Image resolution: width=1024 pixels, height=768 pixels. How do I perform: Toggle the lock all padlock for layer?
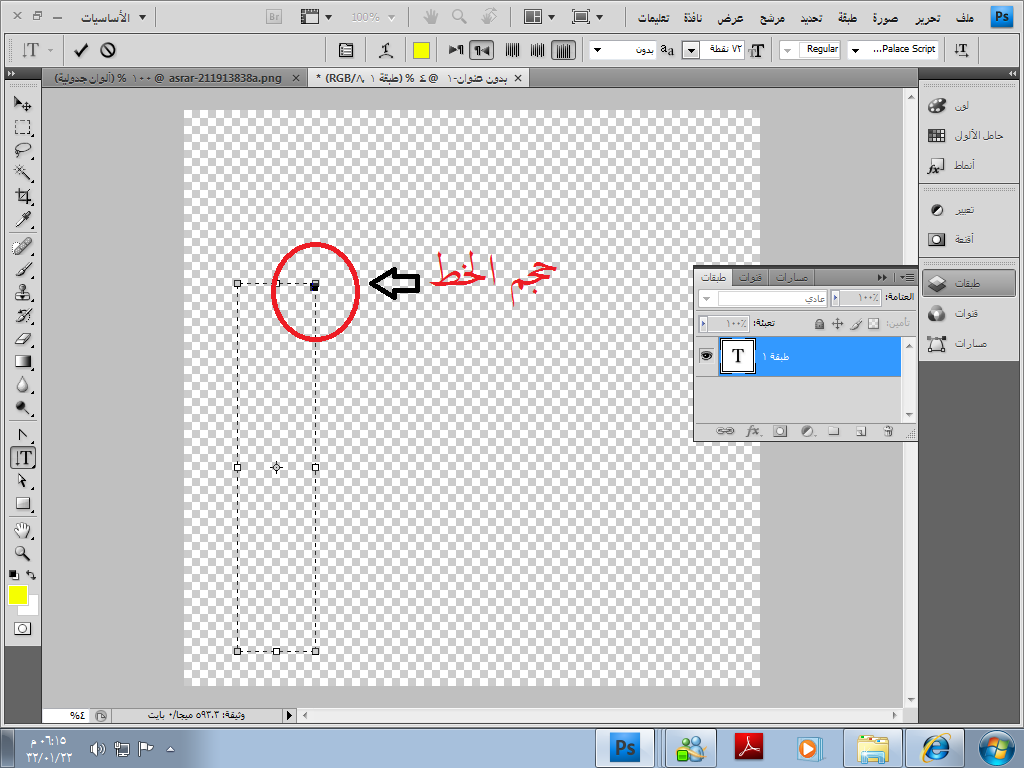[819, 324]
